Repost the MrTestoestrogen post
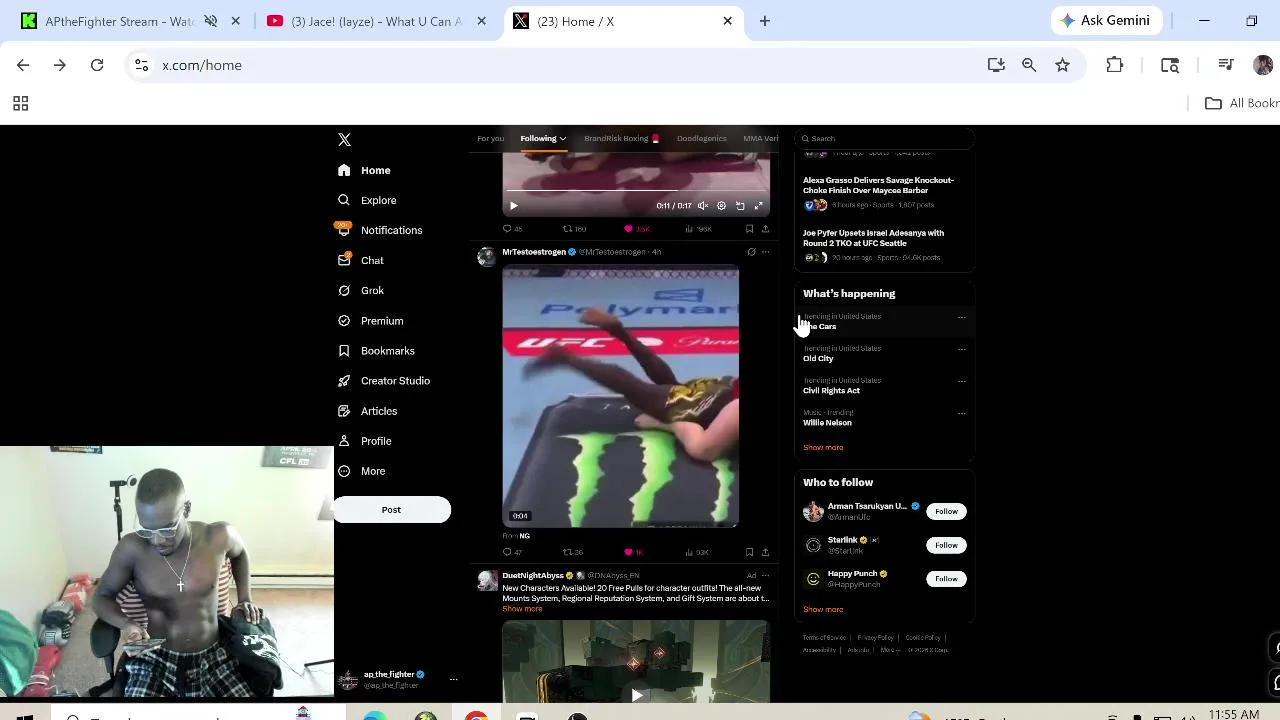 pyautogui.click(x=573, y=552)
